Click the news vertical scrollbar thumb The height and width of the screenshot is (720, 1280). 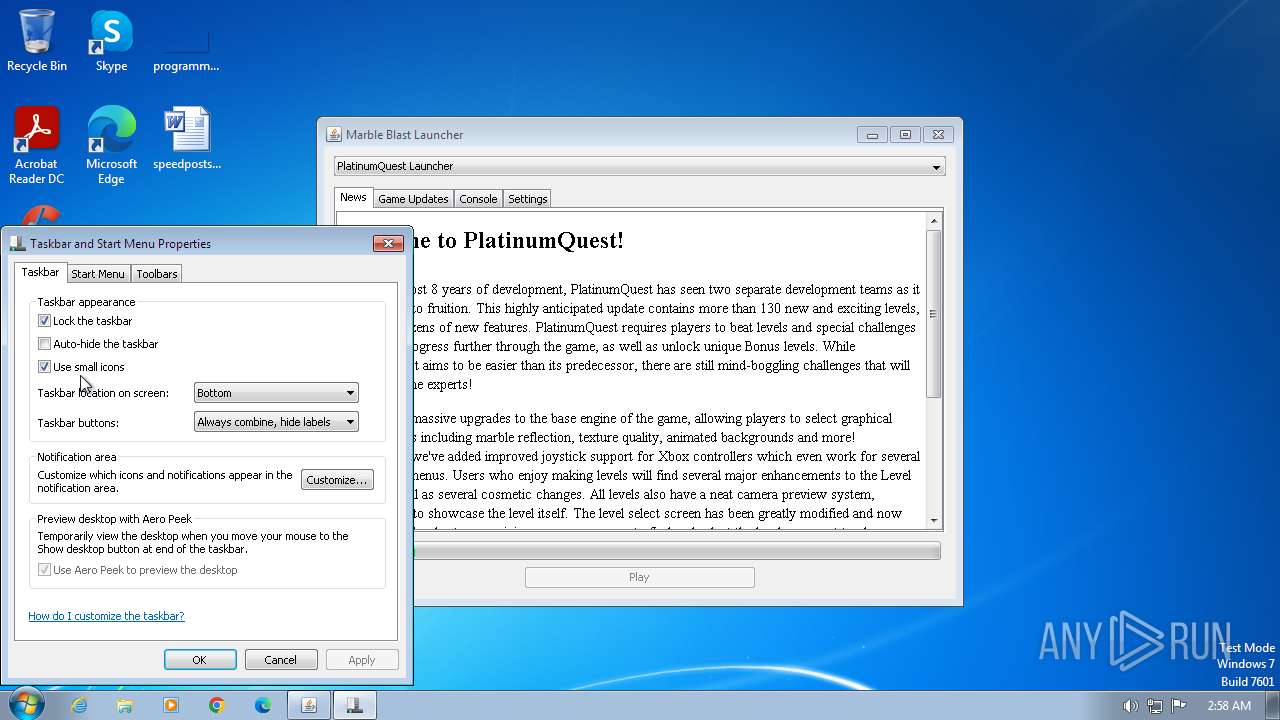click(934, 314)
